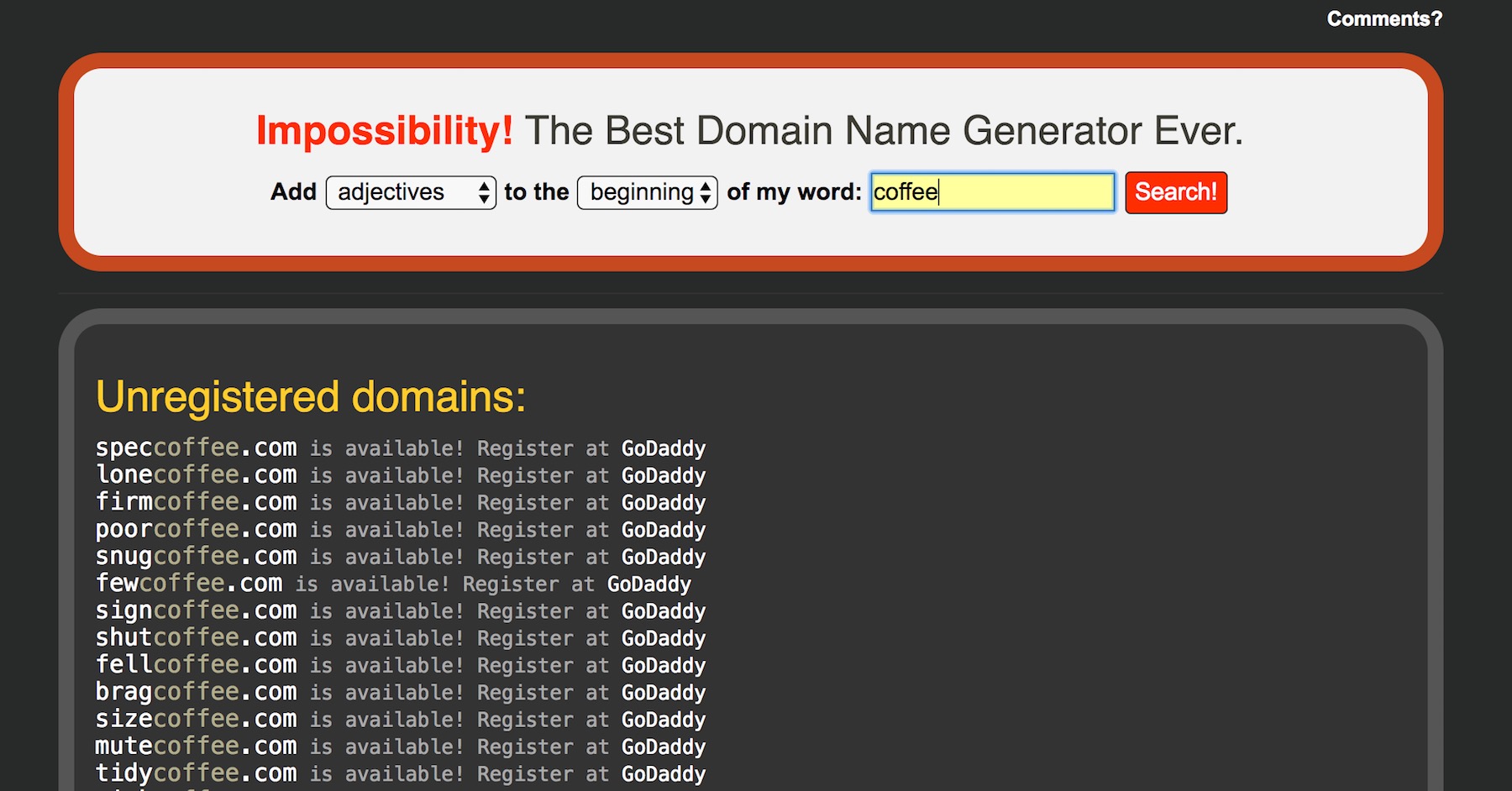Viewport: 1512px width, 791px height.
Task: Open GoDaddy link for firmcoffee.com
Action: (x=664, y=502)
